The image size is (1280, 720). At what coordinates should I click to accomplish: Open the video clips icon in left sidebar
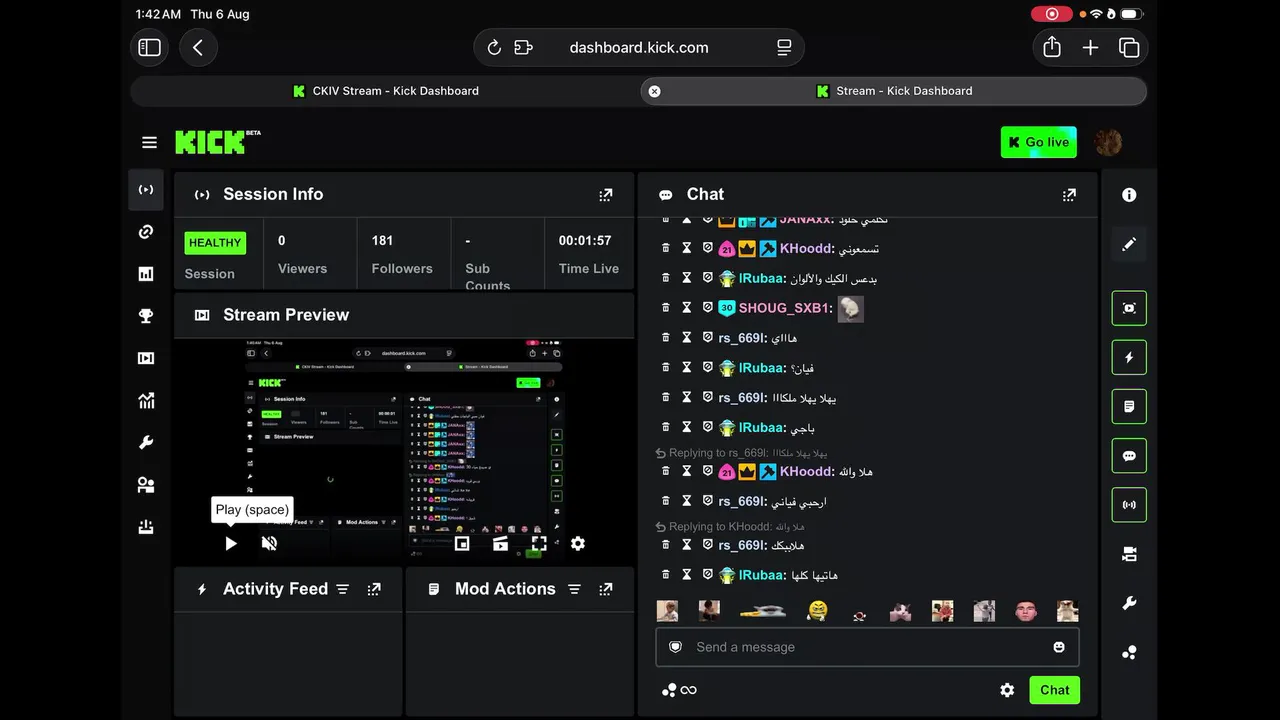click(146, 358)
